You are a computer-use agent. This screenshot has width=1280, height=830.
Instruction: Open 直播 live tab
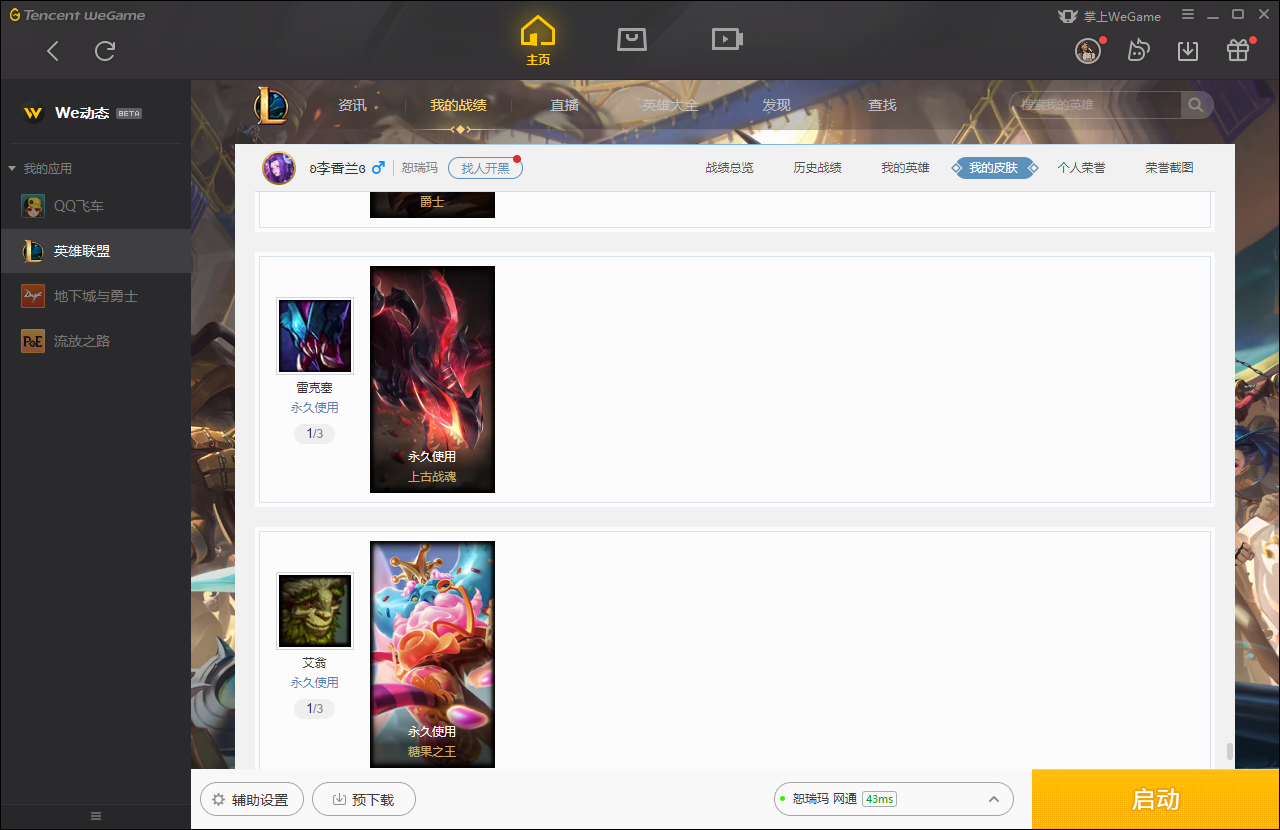point(565,105)
